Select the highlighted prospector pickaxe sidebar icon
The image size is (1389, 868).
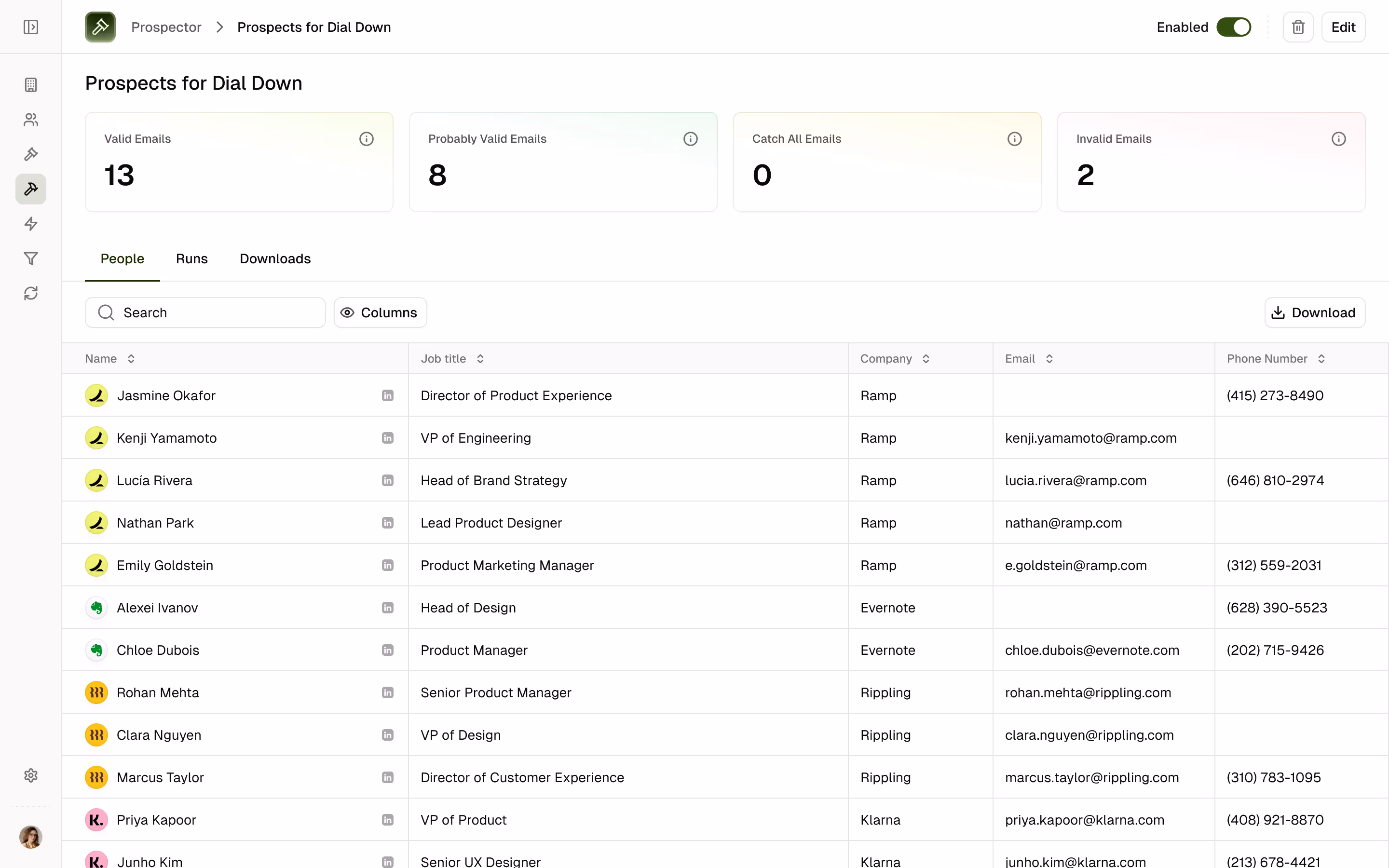coord(31,189)
